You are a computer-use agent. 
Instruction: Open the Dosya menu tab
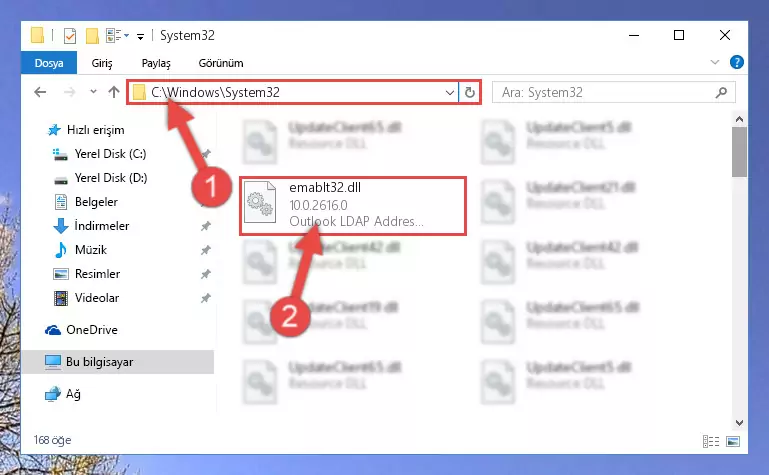coord(49,63)
